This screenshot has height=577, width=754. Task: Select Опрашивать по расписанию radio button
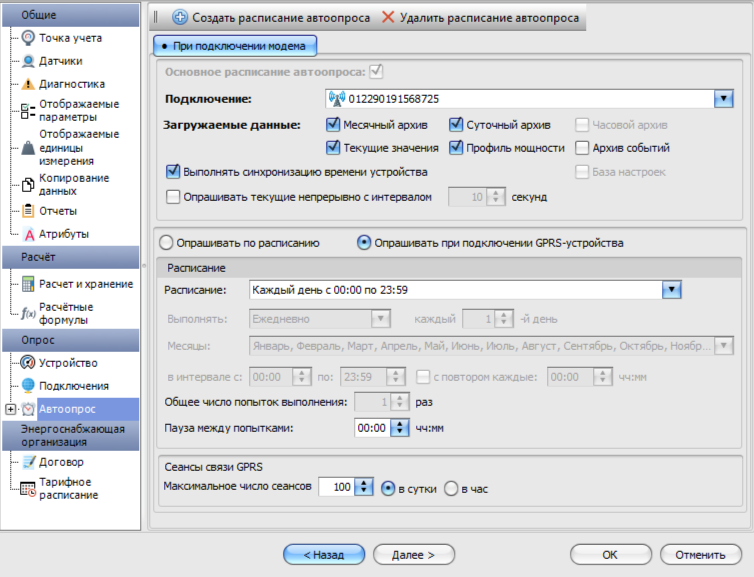(166, 242)
